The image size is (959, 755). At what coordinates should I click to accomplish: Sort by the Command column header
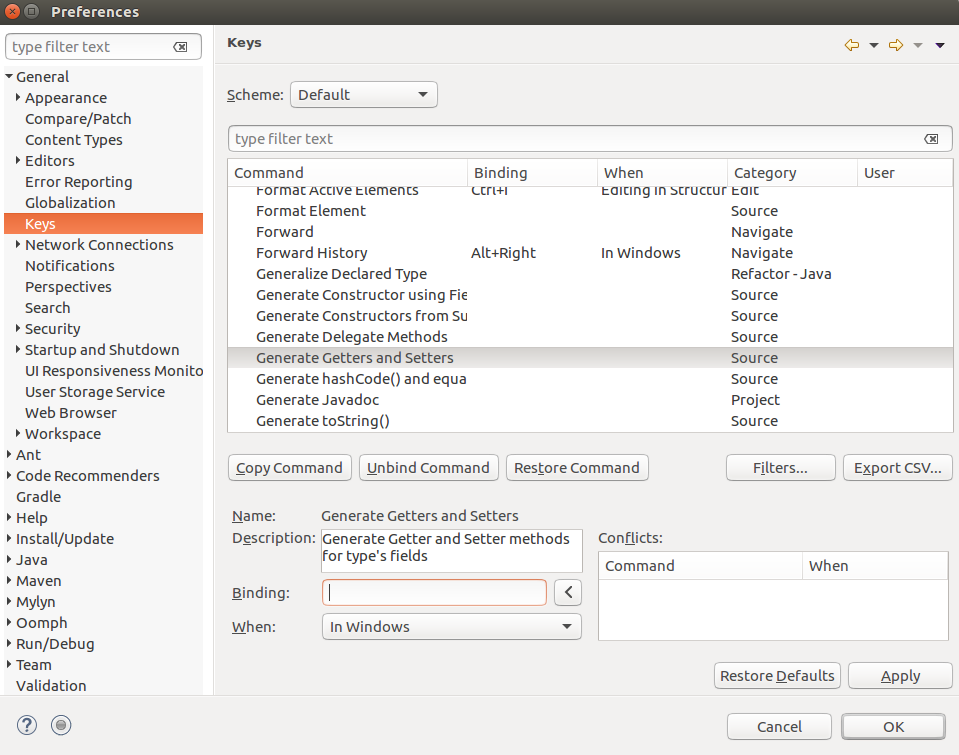tap(347, 173)
